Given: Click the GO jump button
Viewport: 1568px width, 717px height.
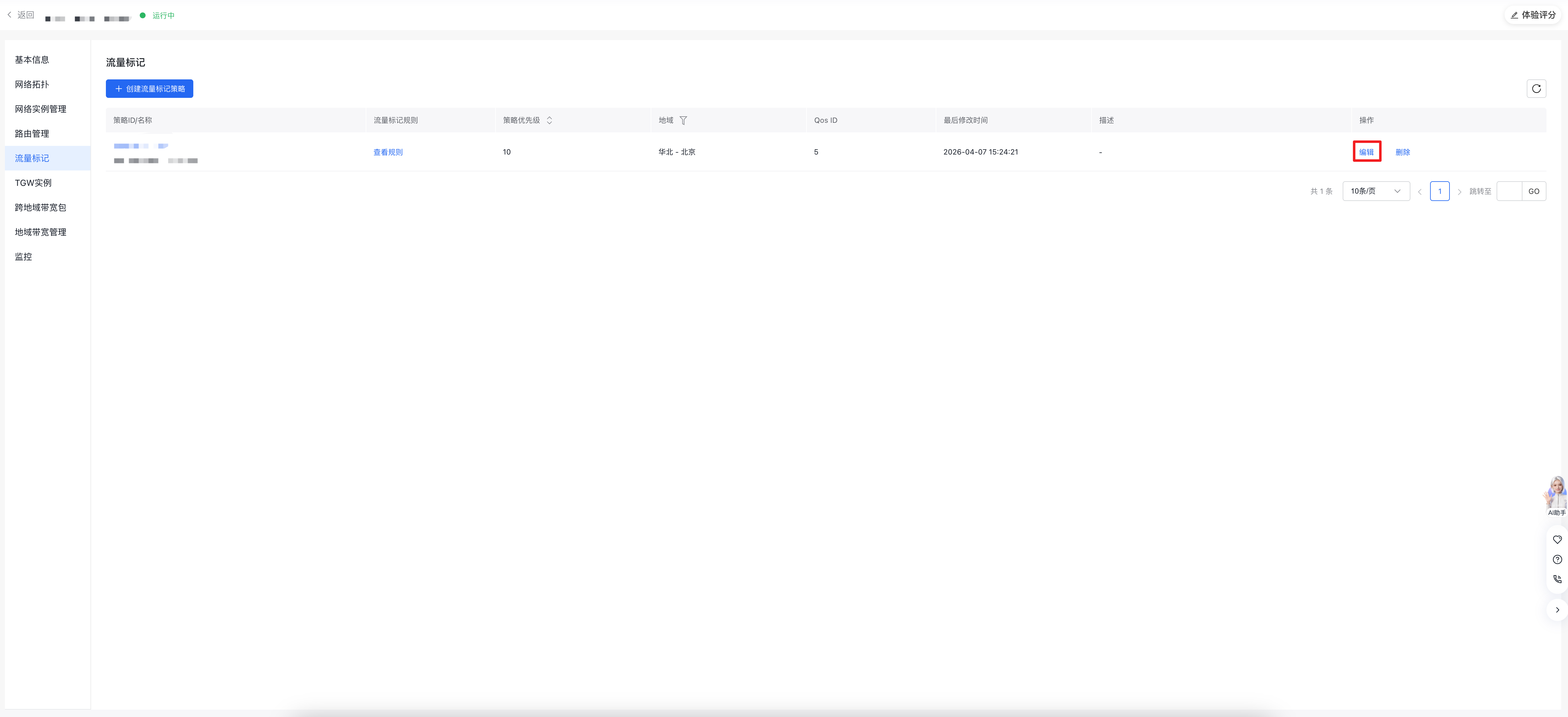Looking at the screenshot, I should tap(1533, 191).
